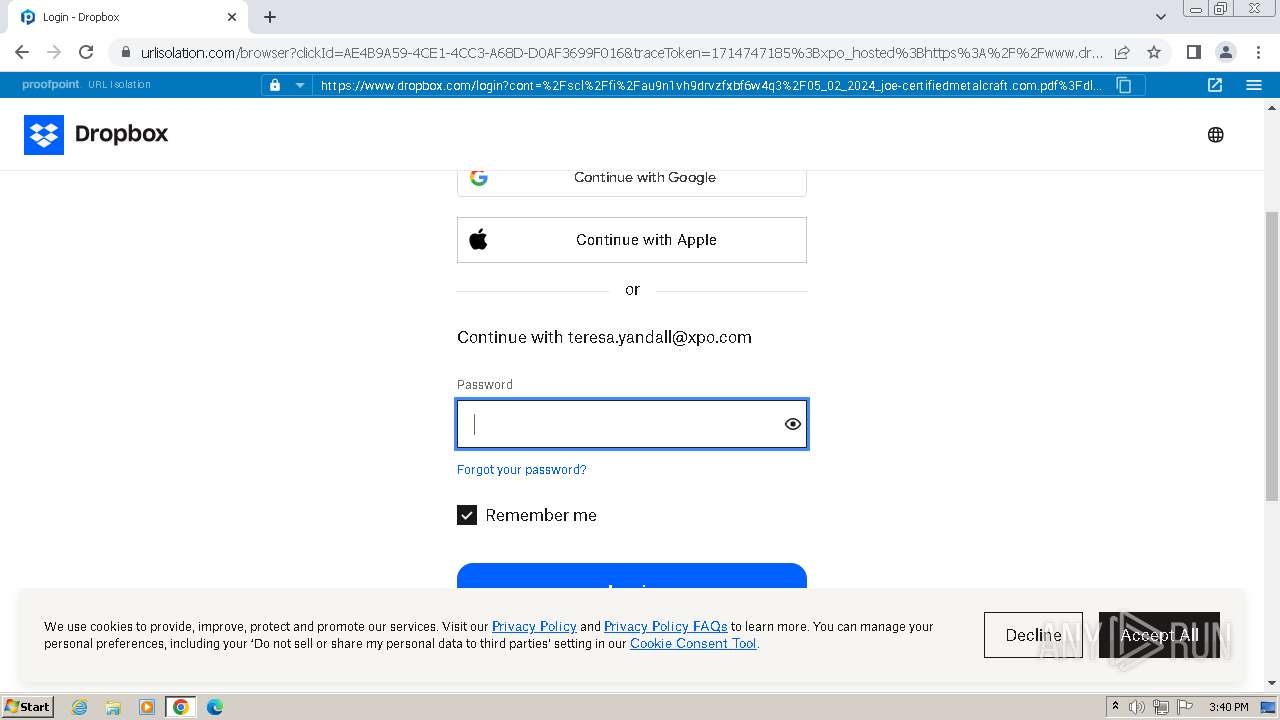Click the volume speaker tray icon
The height and width of the screenshot is (720, 1280).
point(1137,707)
